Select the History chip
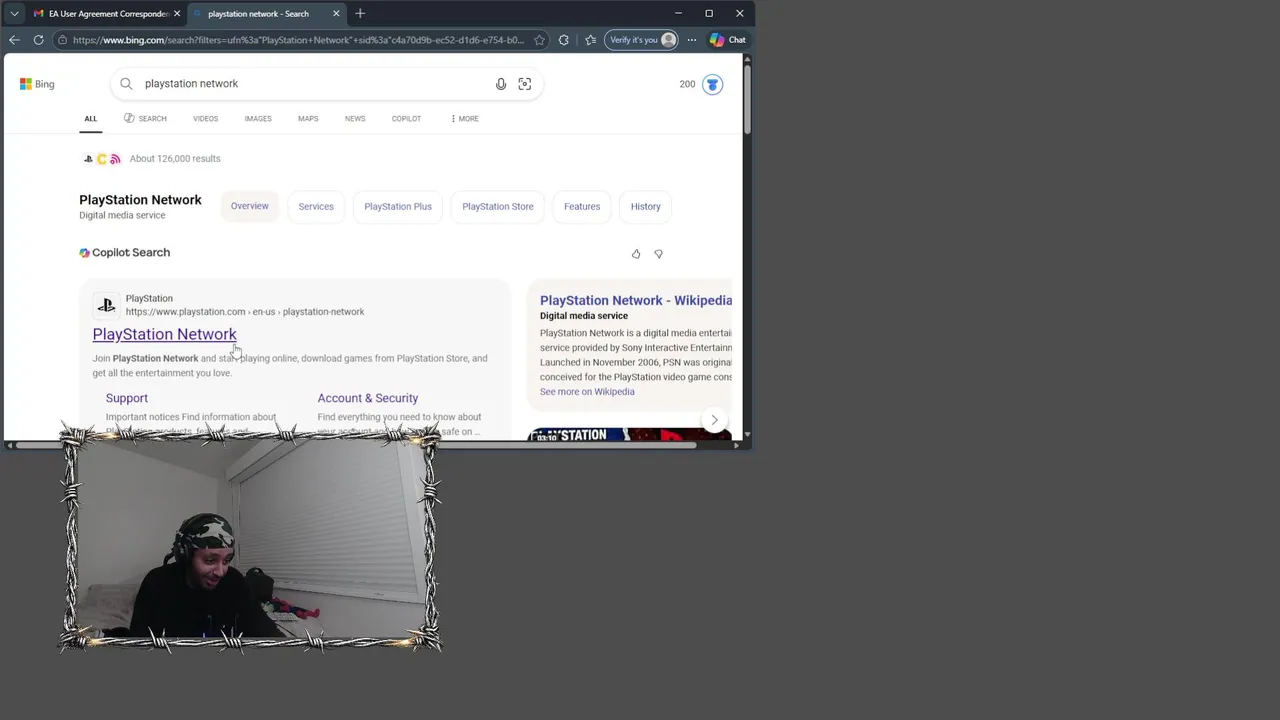Image resolution: width=1280 pixels, height=720 pixels. (x=646, y=206)
